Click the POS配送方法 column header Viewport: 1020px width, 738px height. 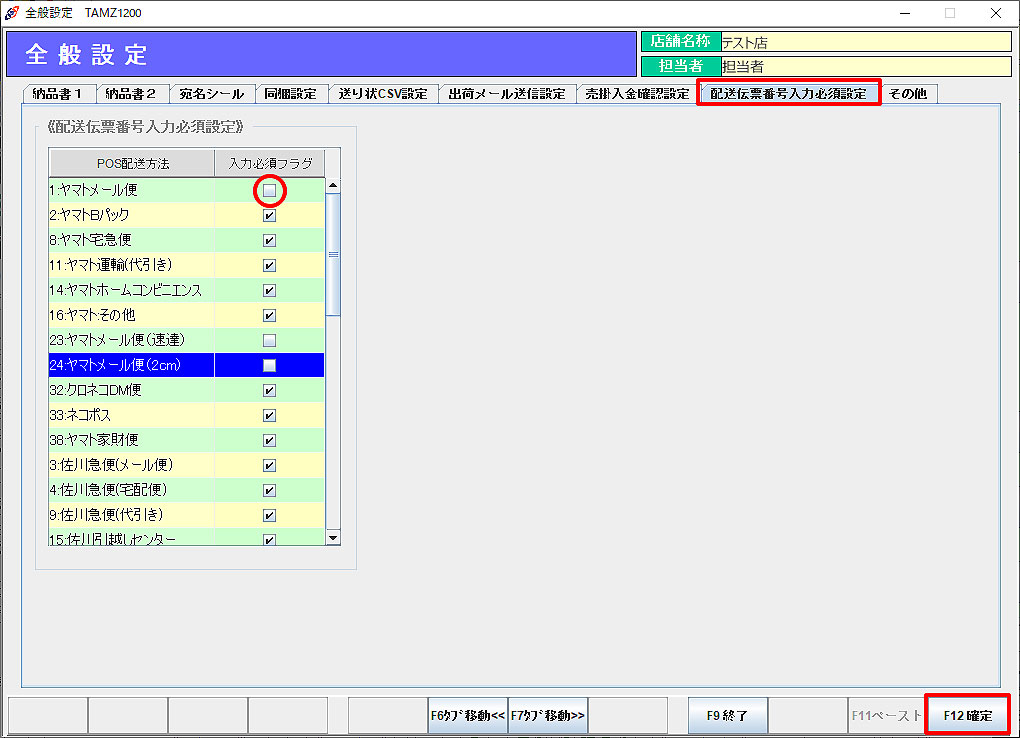(131, 163)
